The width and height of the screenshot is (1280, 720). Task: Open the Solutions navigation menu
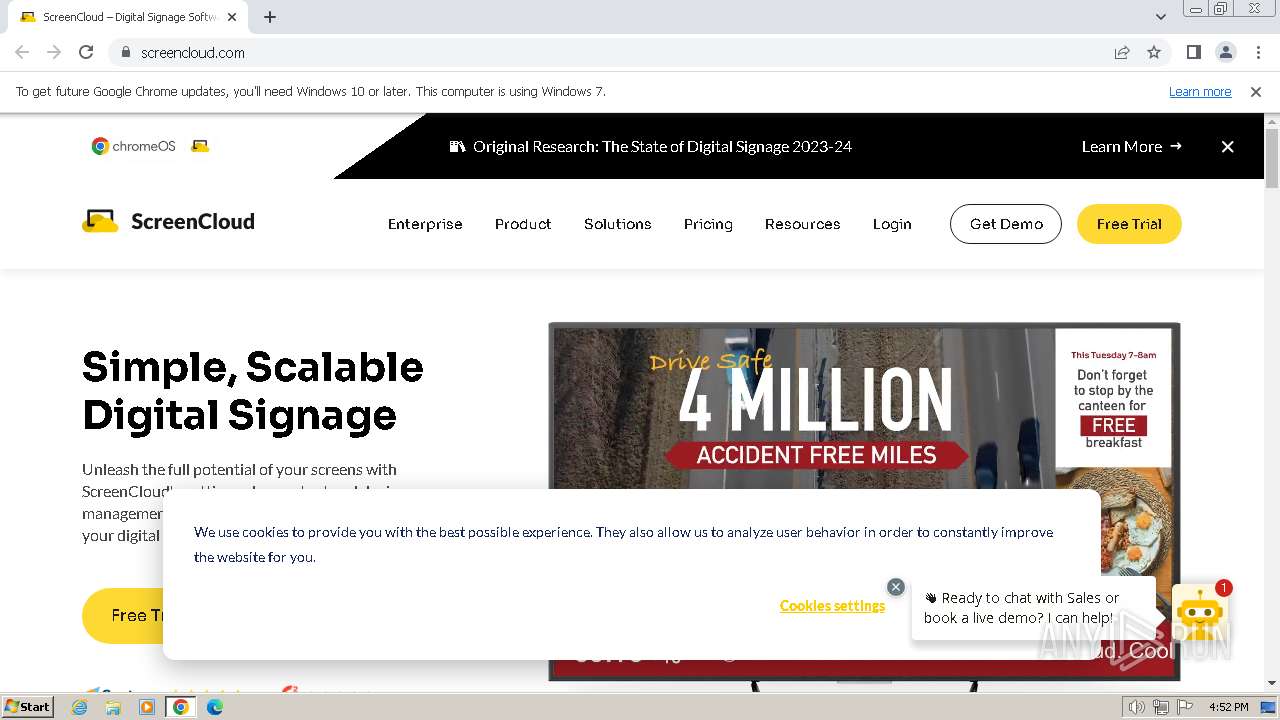tap(618, 224)
